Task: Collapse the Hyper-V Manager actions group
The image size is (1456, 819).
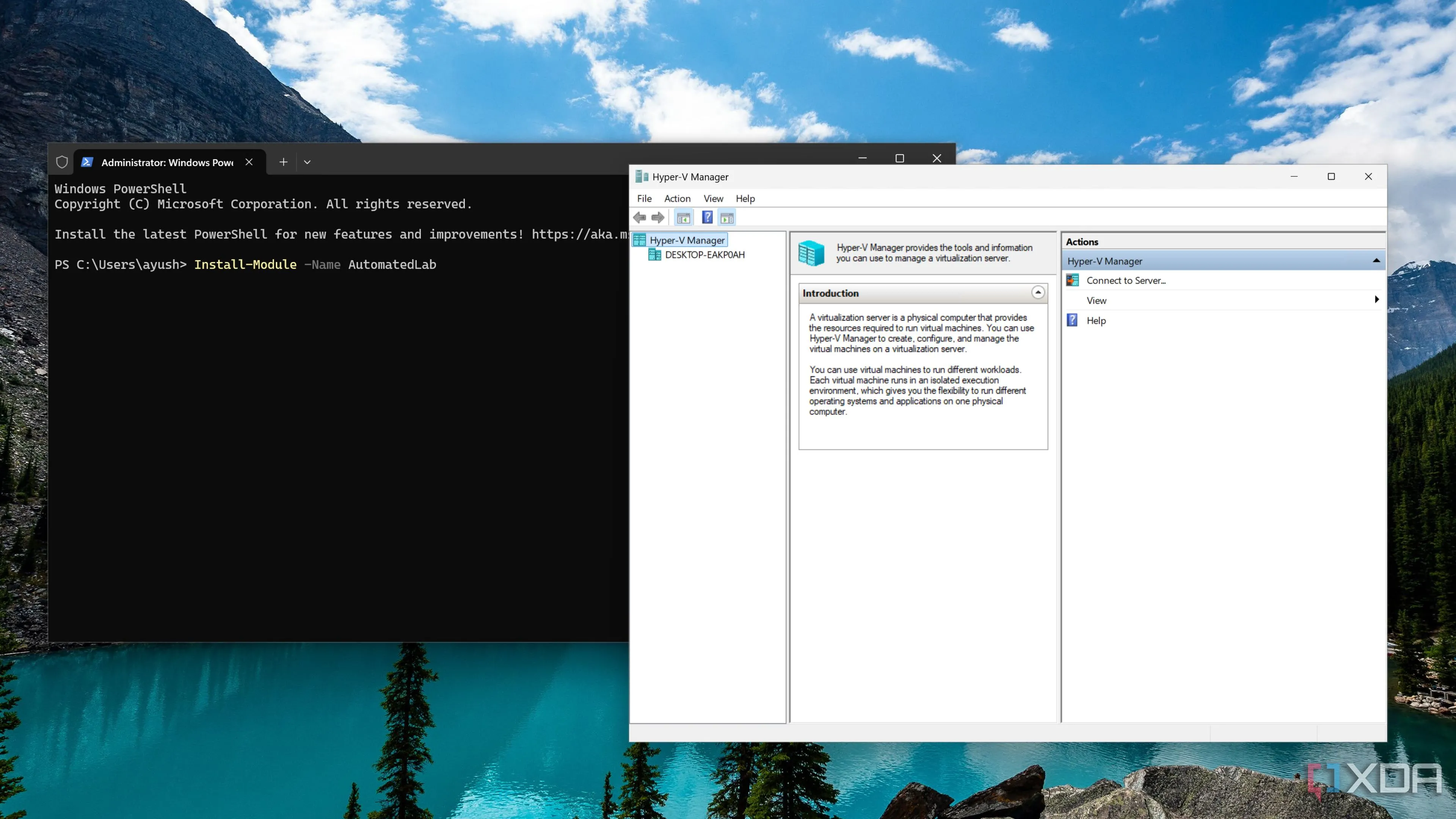Action: coord(1376,260)
